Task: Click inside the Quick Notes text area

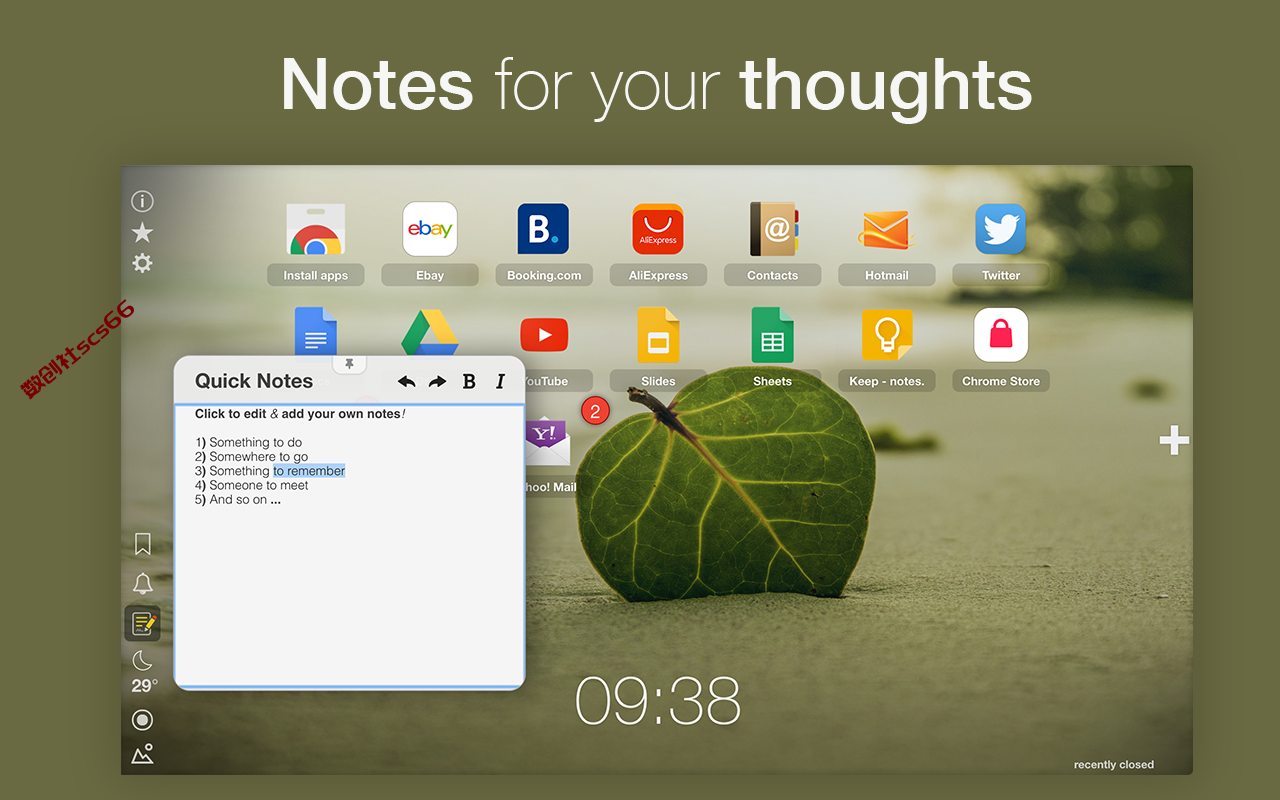Action: (x=349, y=545)
